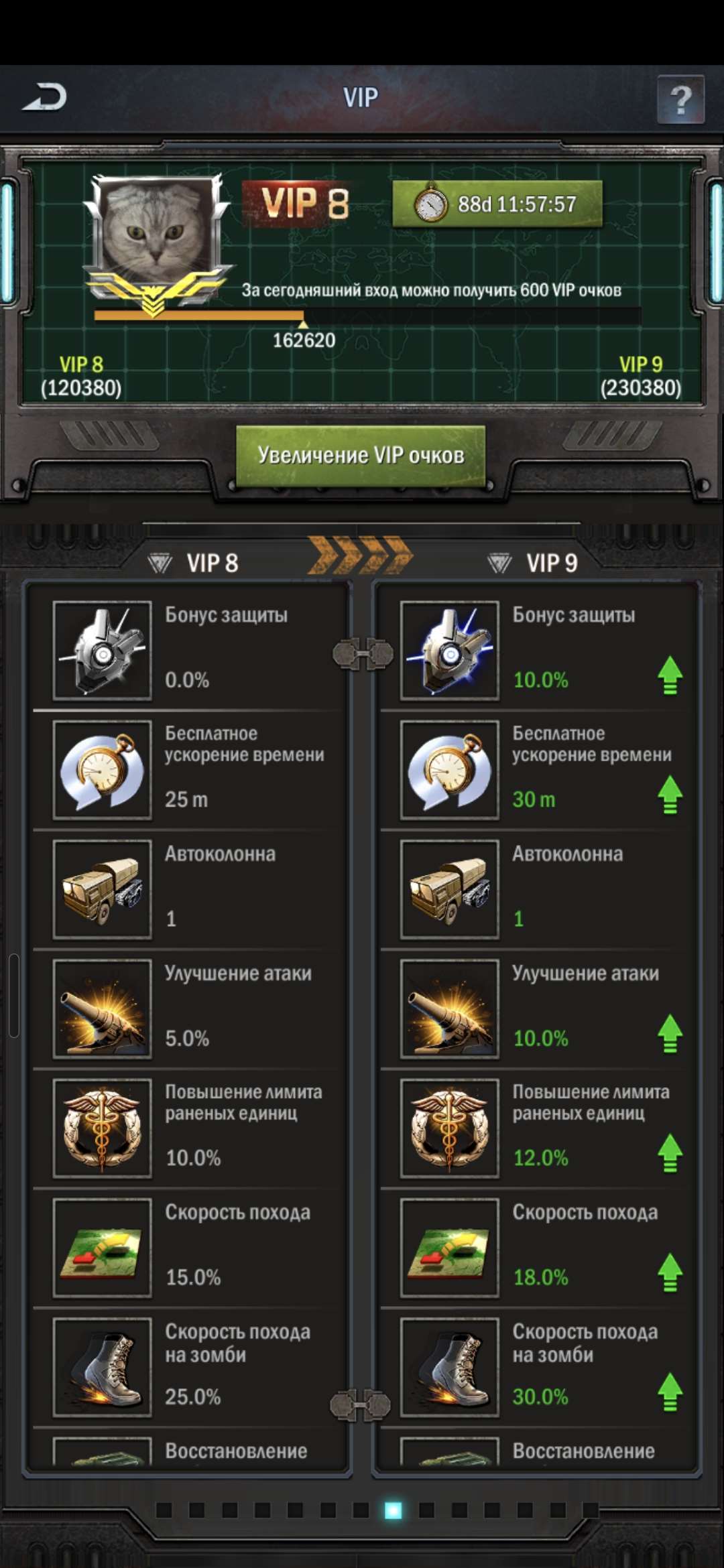Select VIP 8 defense bonus helmet icon
The width and height of the screenshot is (724, 1568).
[x=102, y=651]
